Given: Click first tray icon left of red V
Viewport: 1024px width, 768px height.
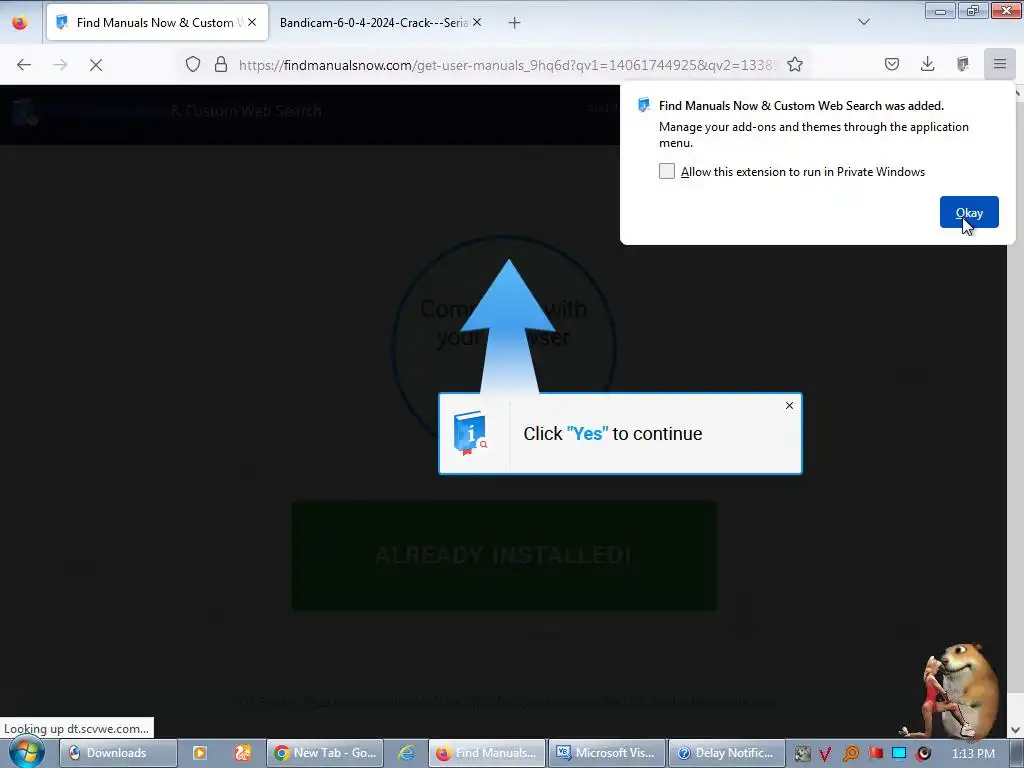Looking at the screenshot, I should point(803,754).
